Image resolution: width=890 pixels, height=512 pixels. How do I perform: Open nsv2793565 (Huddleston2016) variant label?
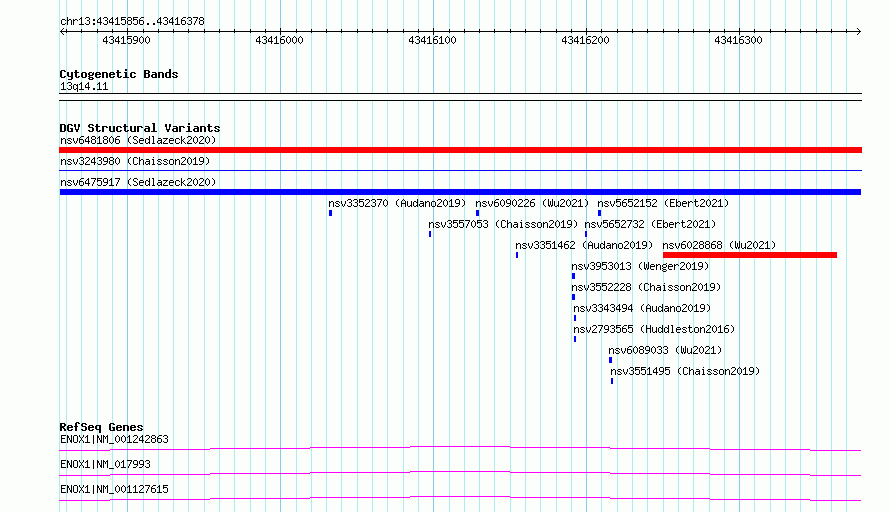click(654, 329)
